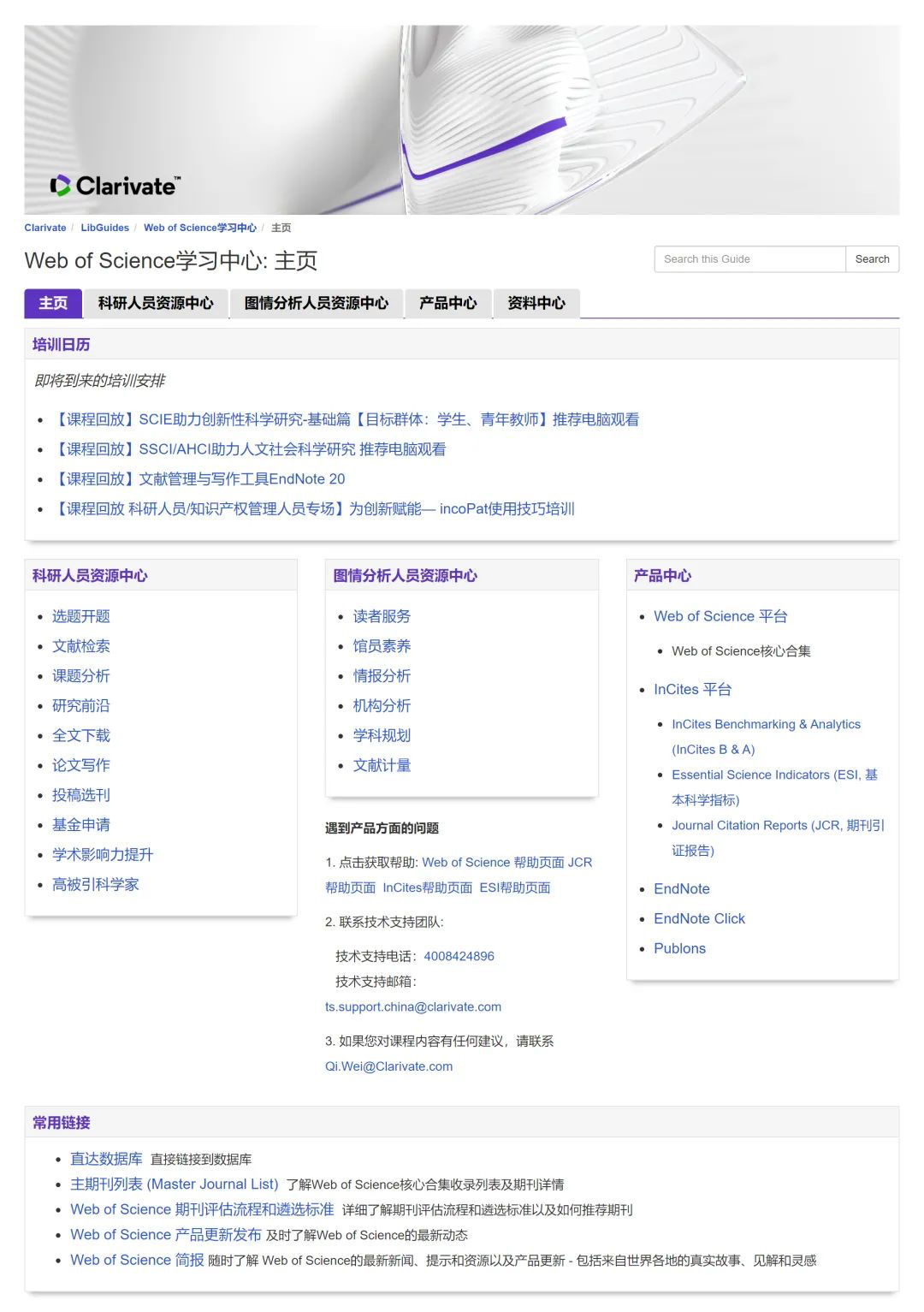Click the 培训日历 section heading

pyautogui.click(x=62, y=345)
